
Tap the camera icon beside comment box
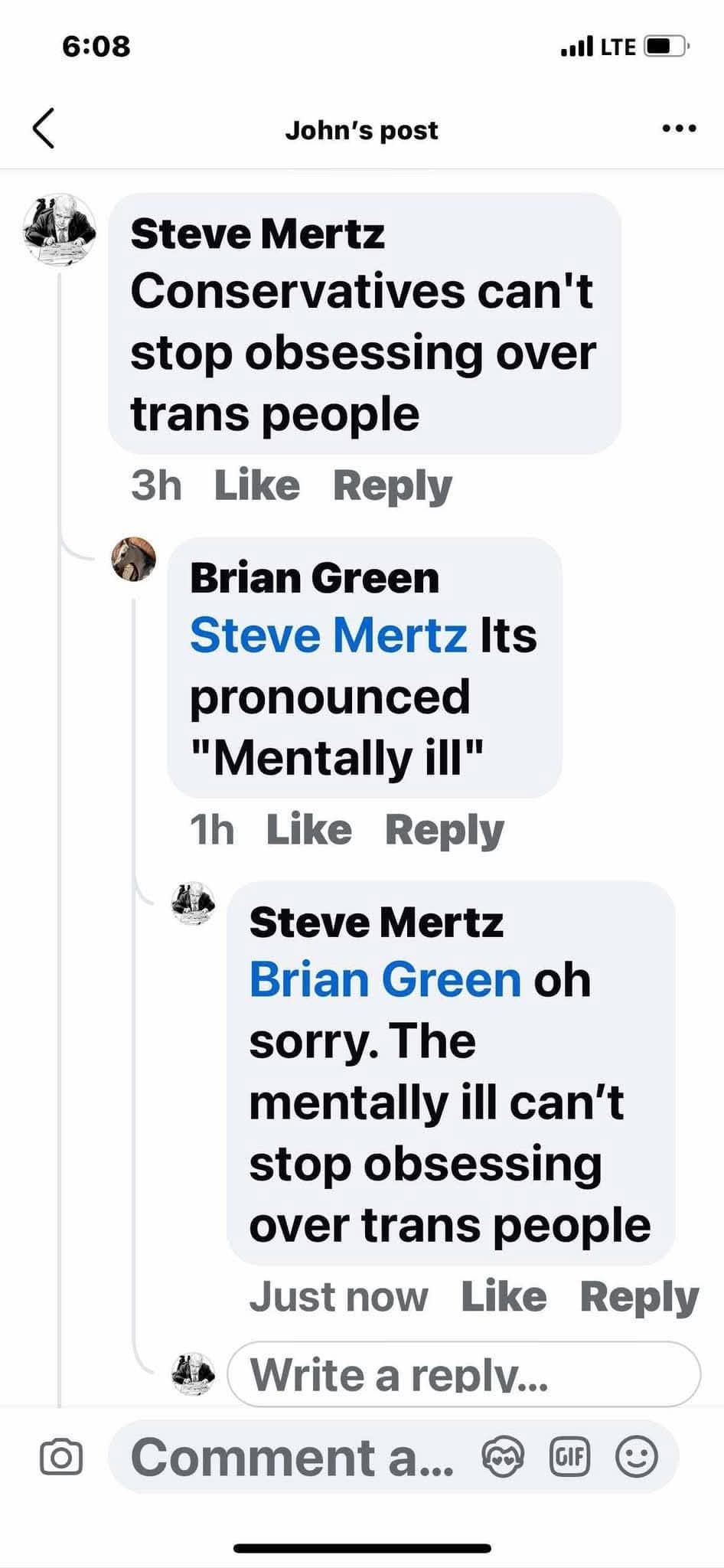(60, 1457)
